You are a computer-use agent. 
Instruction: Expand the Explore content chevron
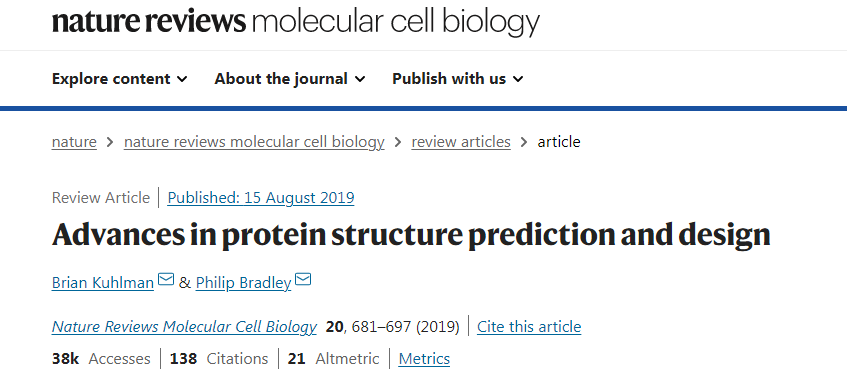click(x=182, y=79)
